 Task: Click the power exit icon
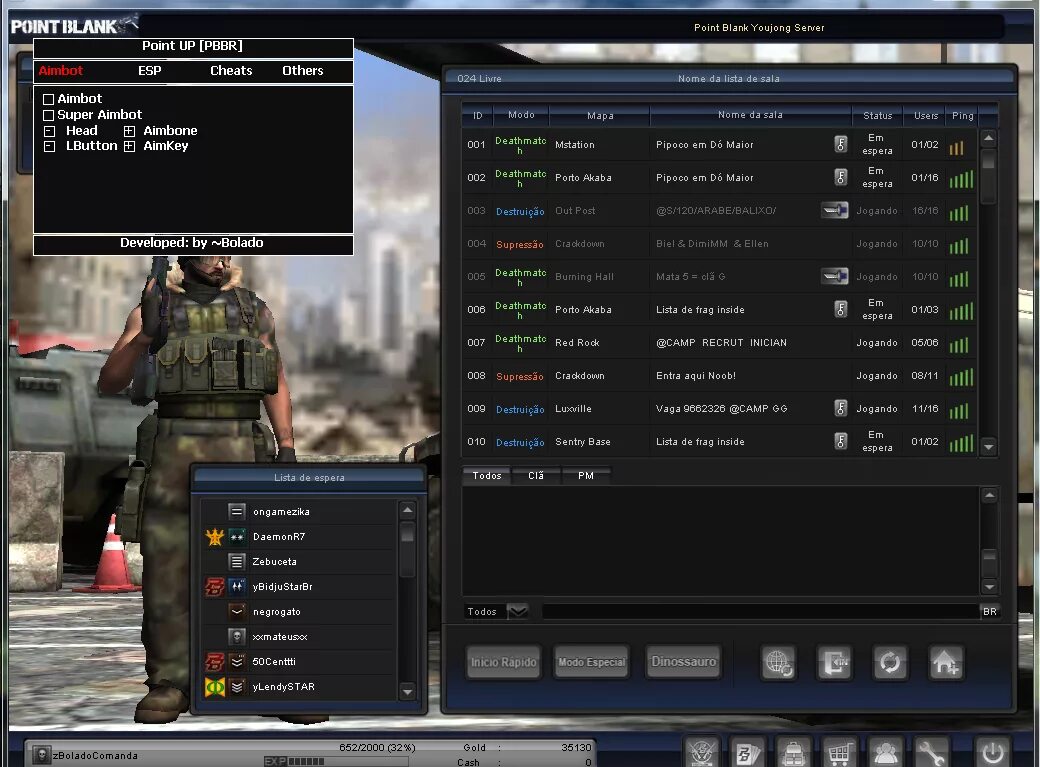[992, 752]
